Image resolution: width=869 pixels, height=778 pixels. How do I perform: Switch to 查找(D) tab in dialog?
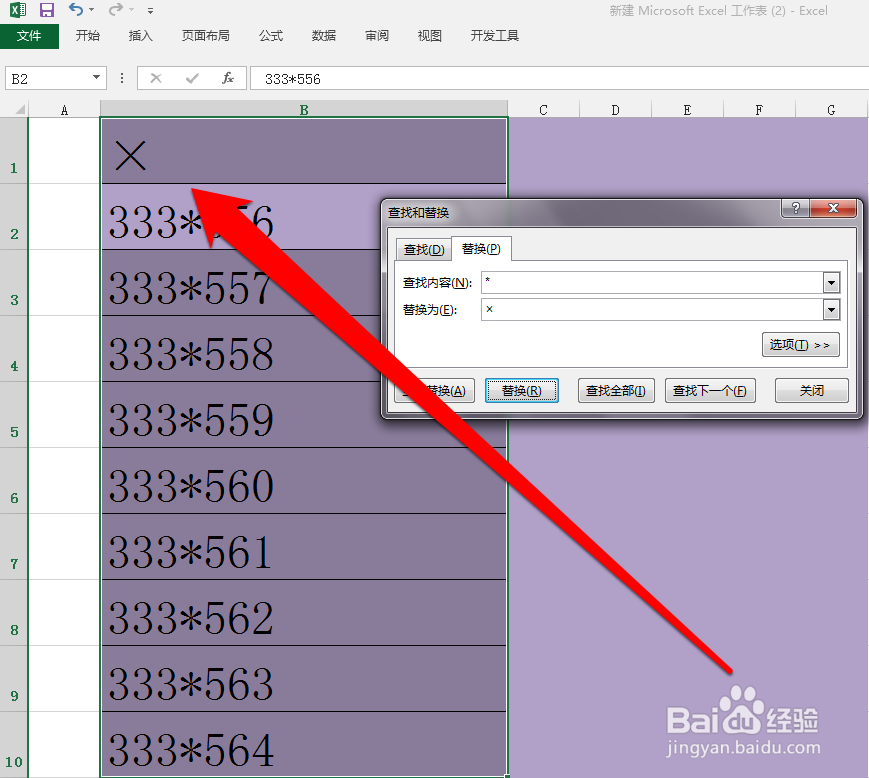click(424, 249)
